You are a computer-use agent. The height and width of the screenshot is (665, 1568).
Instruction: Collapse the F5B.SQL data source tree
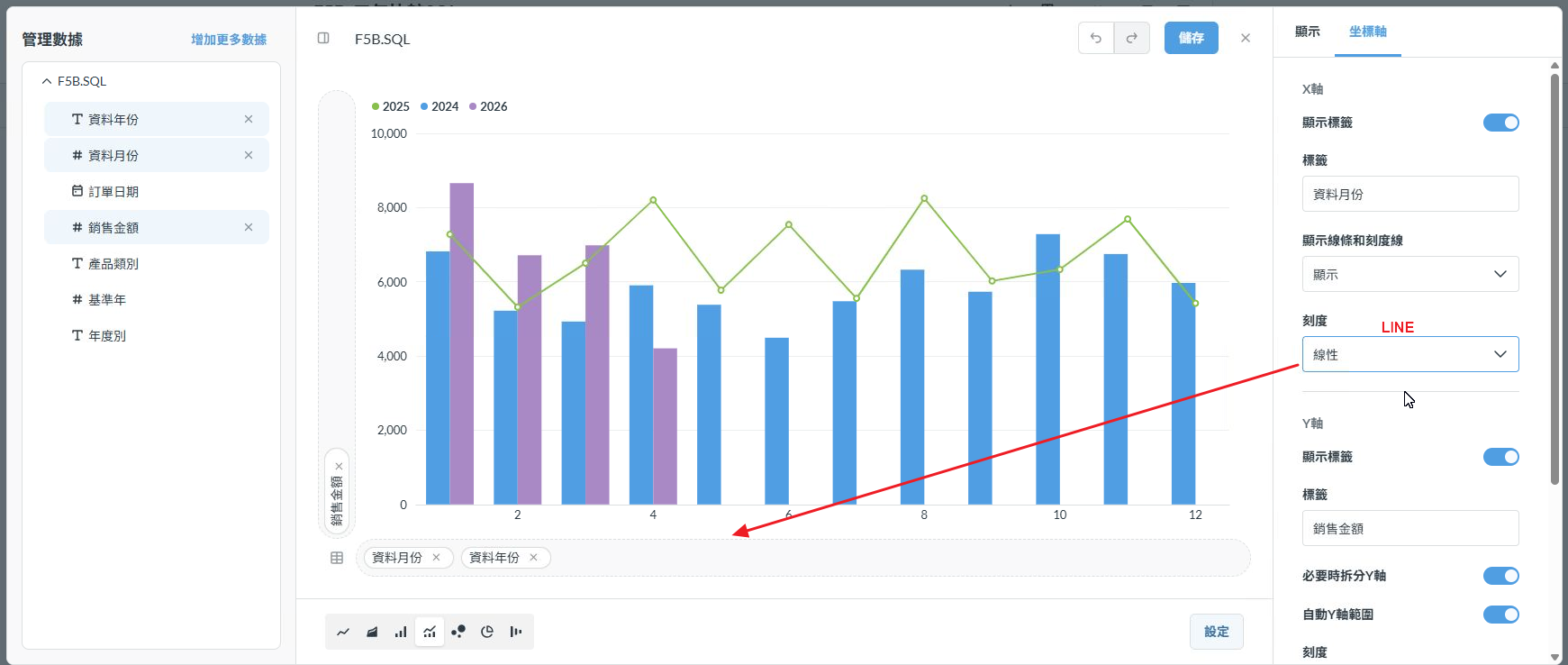(x=47, y=81)
